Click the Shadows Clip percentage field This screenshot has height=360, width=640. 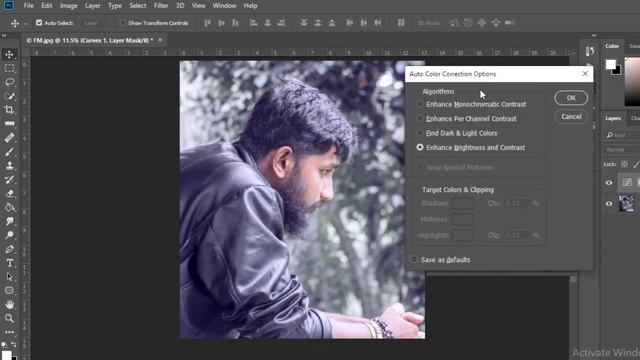tap(516, 203)
